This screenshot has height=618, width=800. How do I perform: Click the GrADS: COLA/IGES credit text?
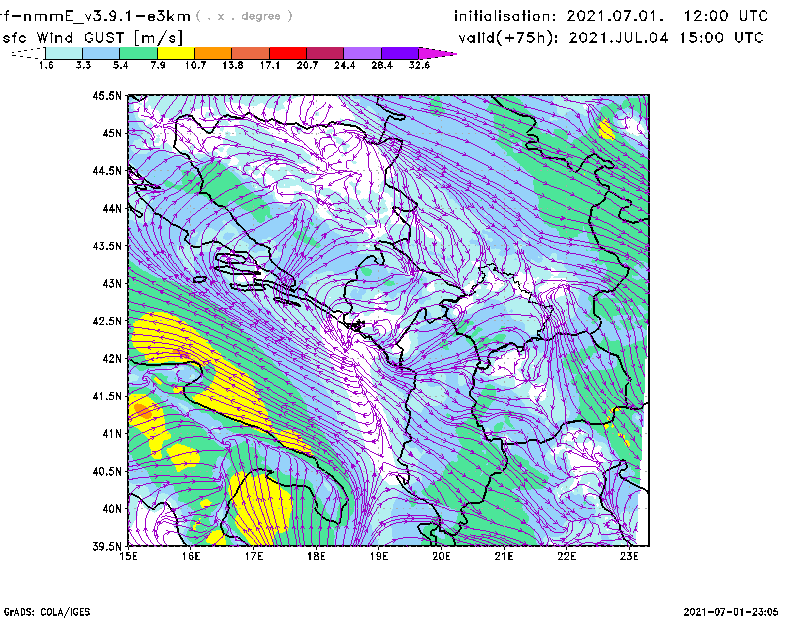pyautogui.click(x=47, y=612)
